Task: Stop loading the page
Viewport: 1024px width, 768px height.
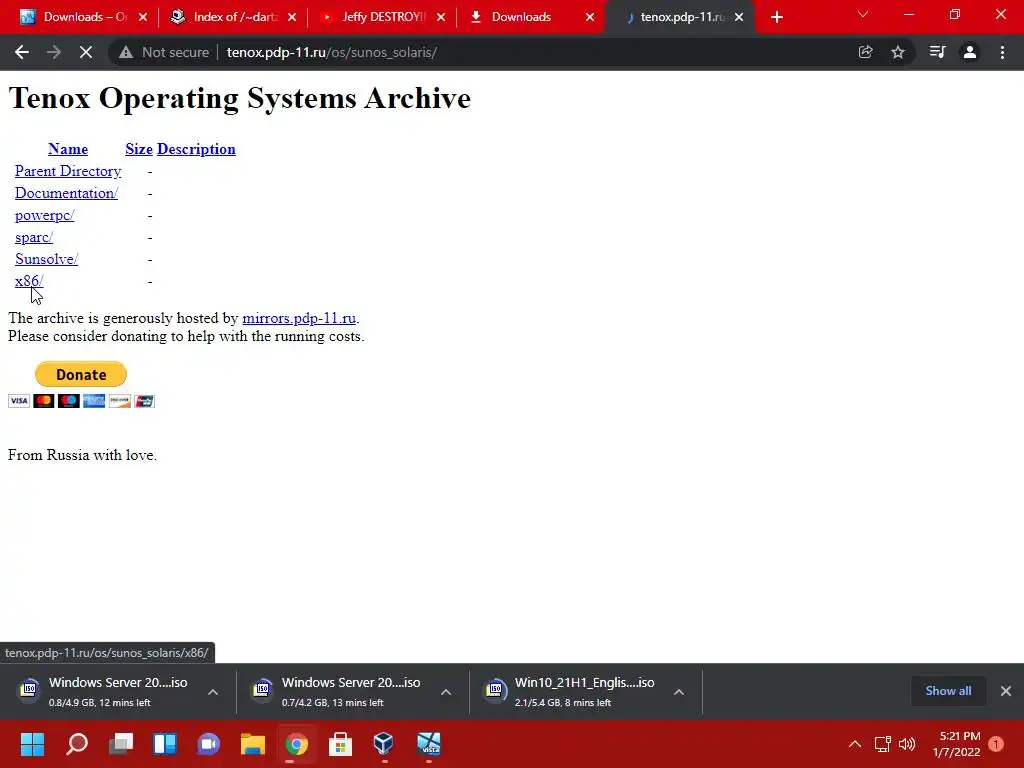Action: click(x=86, y=52)
